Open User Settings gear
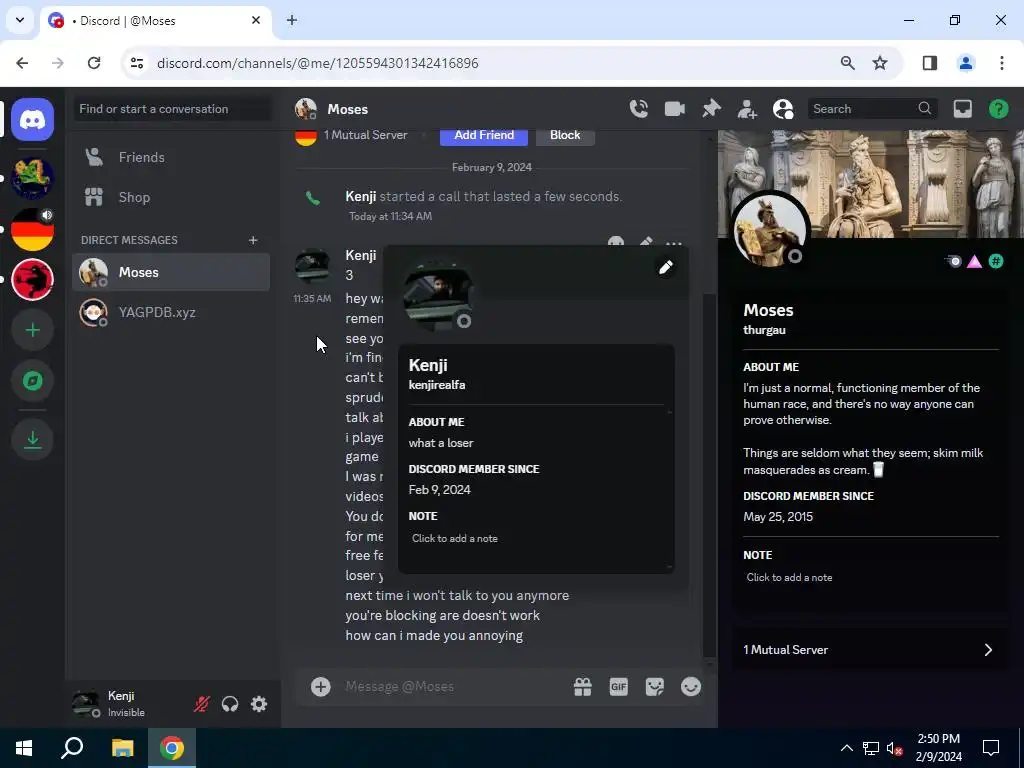Viewport: 1024px width, 768px height. (x=259, y=704)
